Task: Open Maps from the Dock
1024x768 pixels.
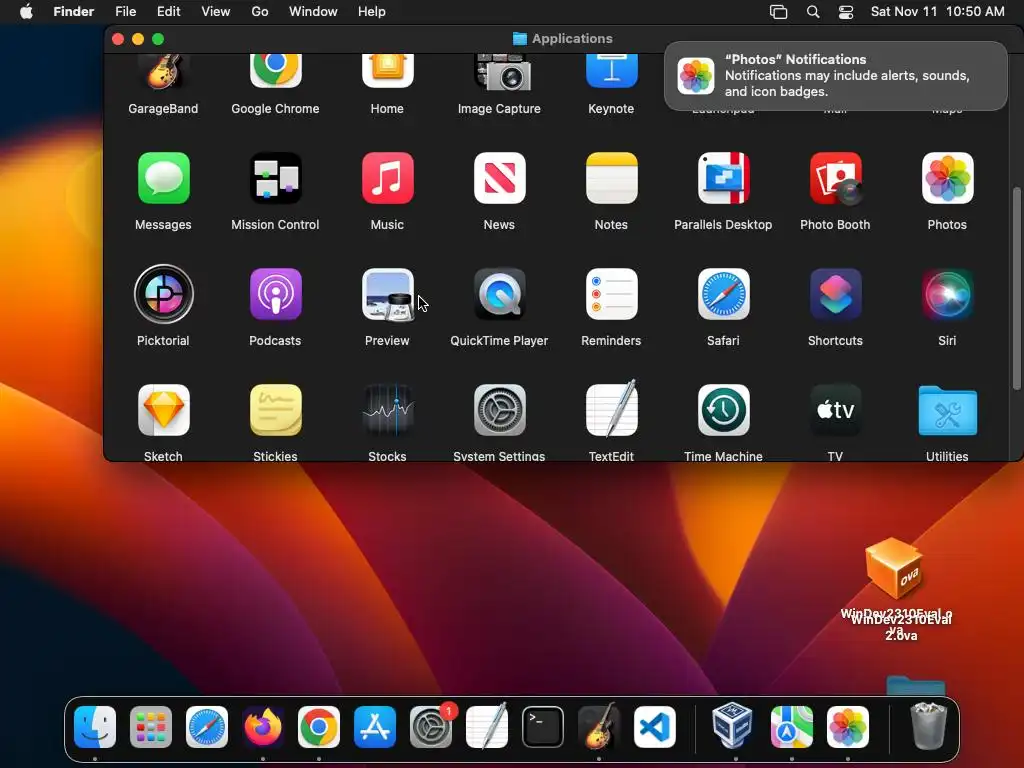Action: 792,727
